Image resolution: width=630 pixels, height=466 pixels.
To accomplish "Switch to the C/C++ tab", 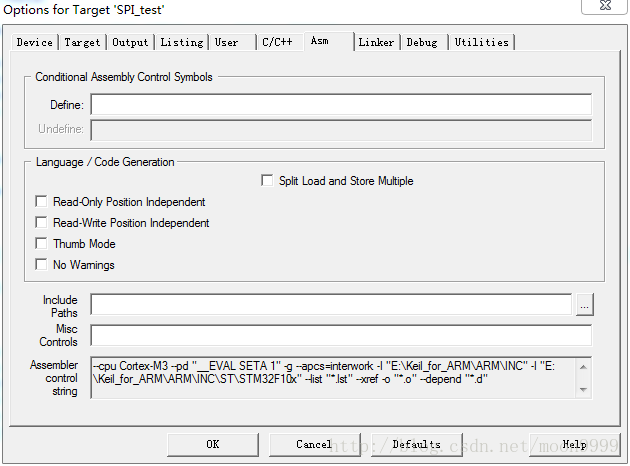I will [x=280, y=42].
